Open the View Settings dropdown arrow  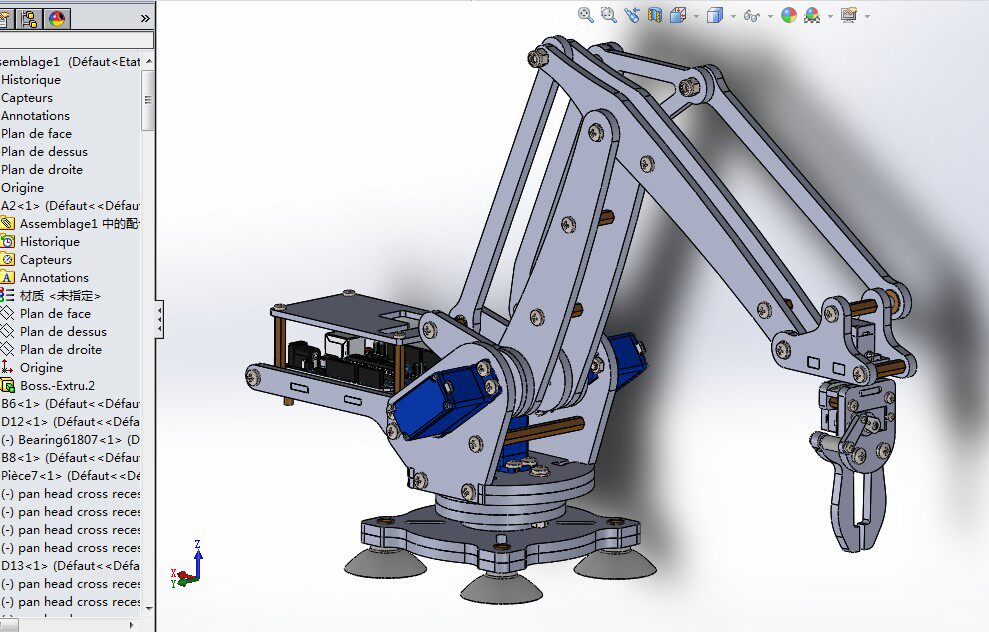pyautogui.click(x=867, y=16)
